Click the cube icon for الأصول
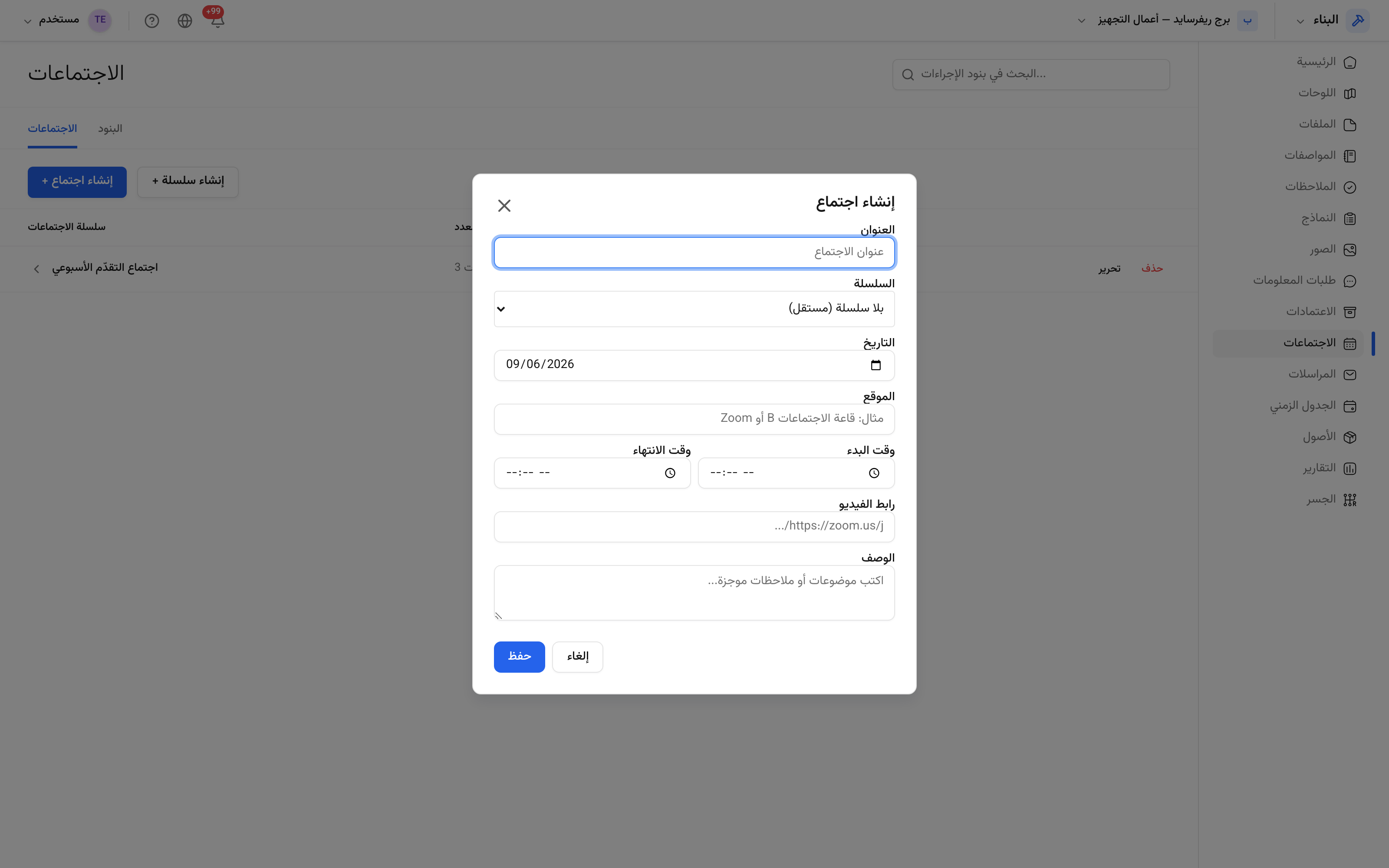This screenshot has width=1389, height=868. [1350, 437]
